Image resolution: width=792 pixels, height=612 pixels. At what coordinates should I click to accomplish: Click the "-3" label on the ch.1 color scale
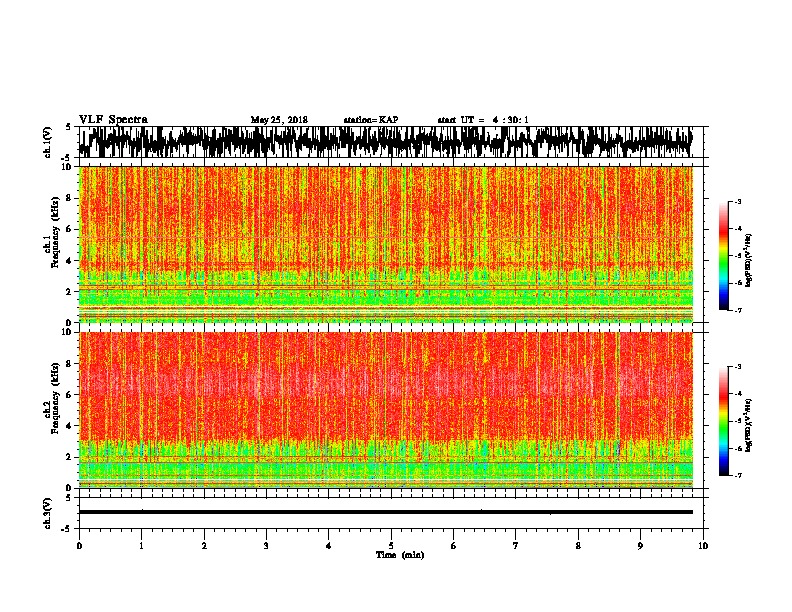(x=737, y=202)
